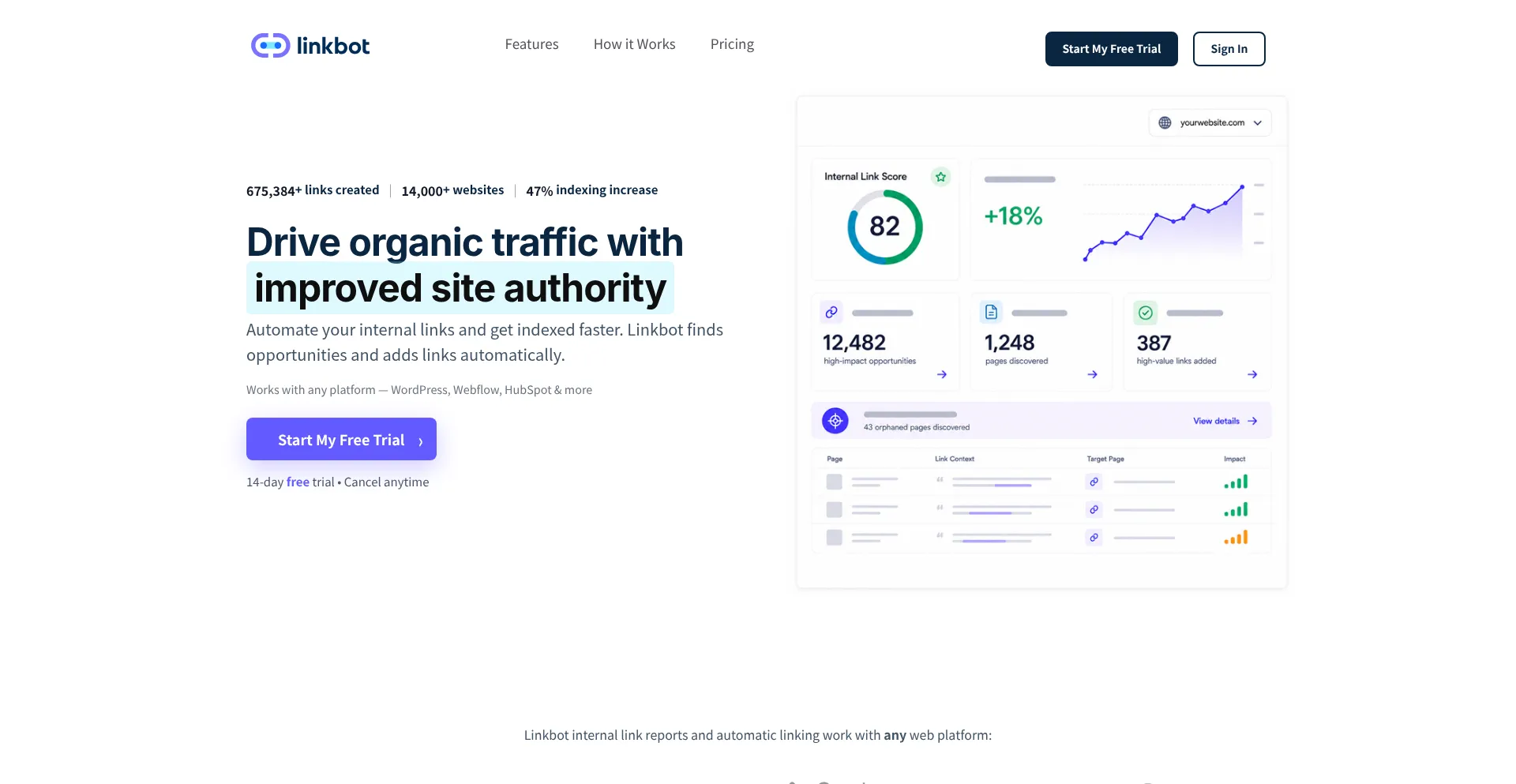Click the linkbot chain-link logo icon
Viewport: 1516px width, 784px height.
click(271, 46)
